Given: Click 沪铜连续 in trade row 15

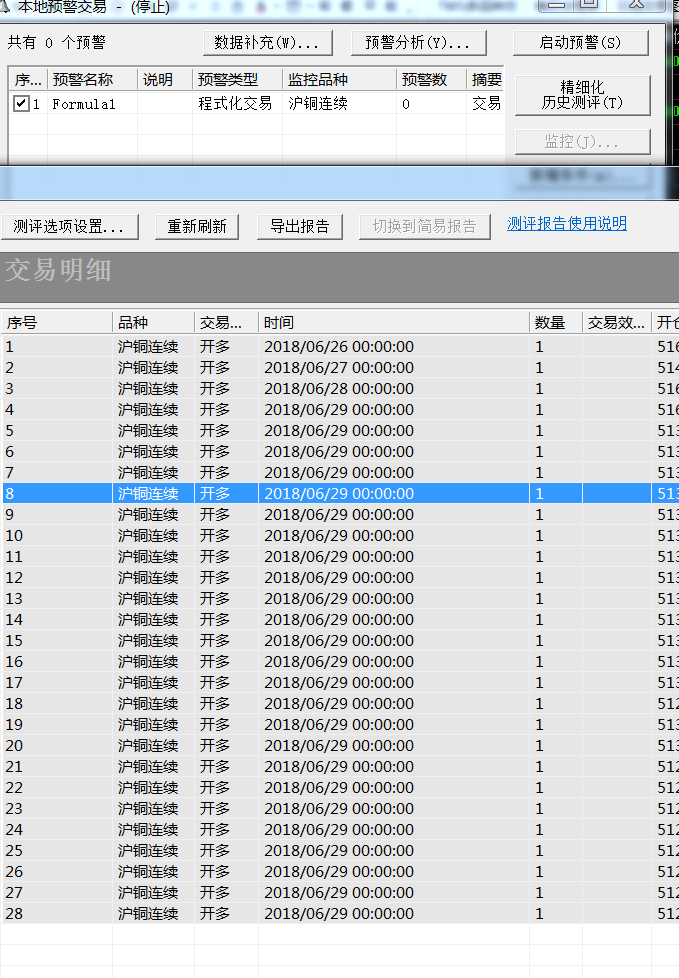Looking at the screenshot, I should [148, 641].
